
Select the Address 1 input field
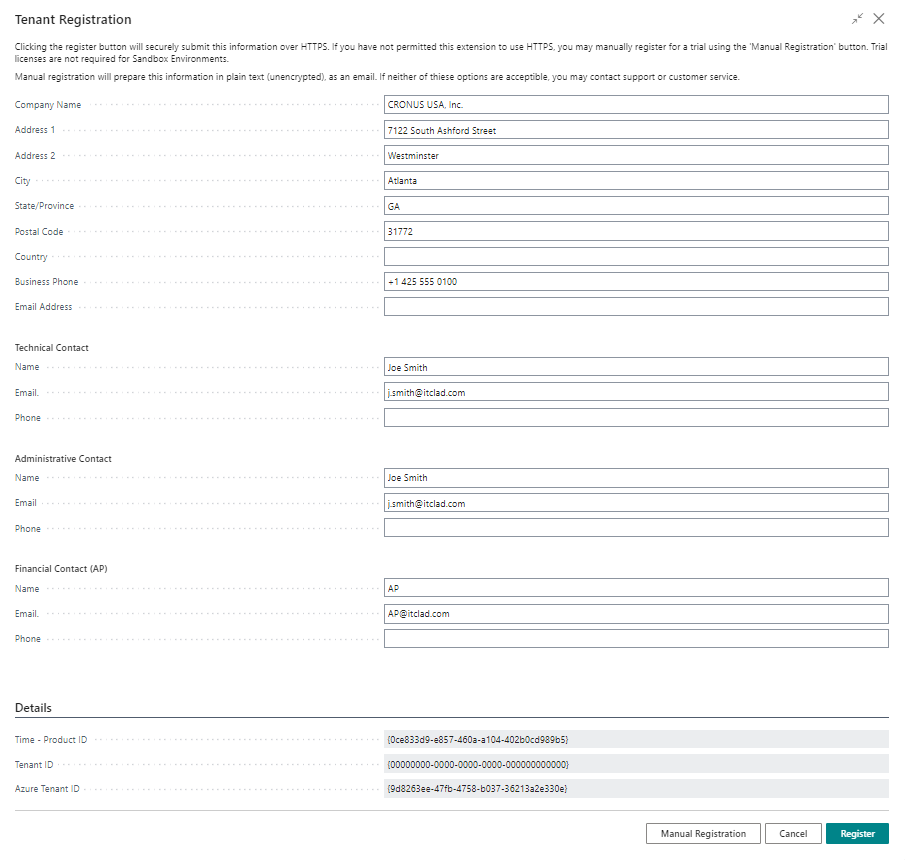636,130
